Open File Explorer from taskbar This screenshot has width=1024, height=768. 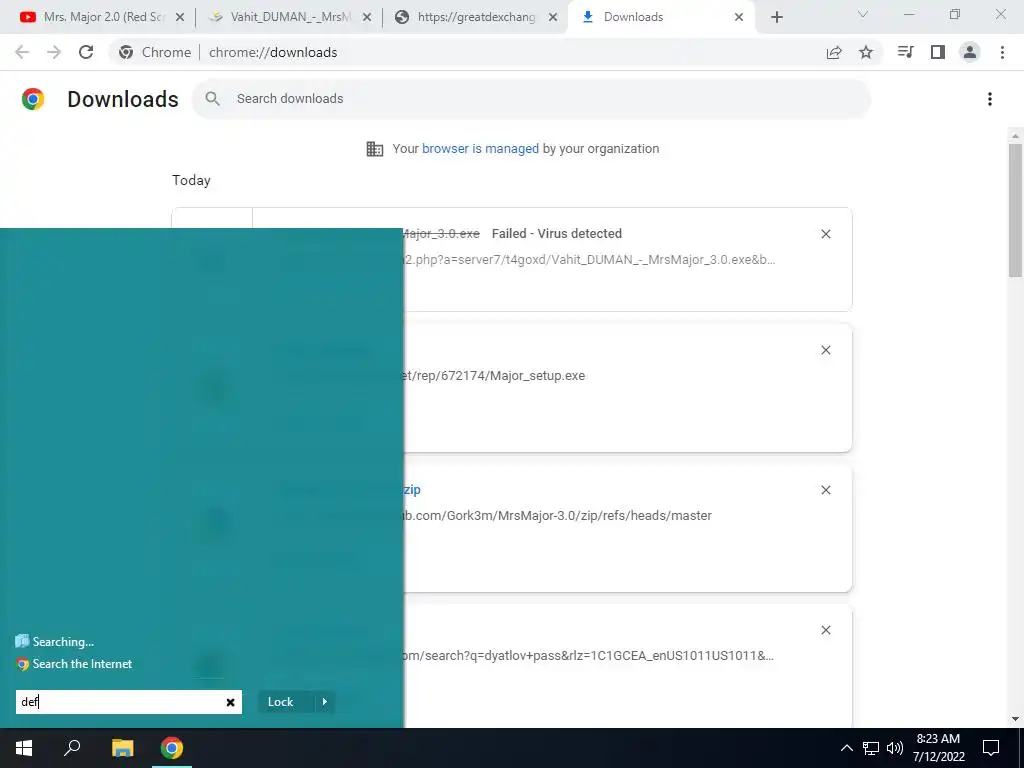123,748
